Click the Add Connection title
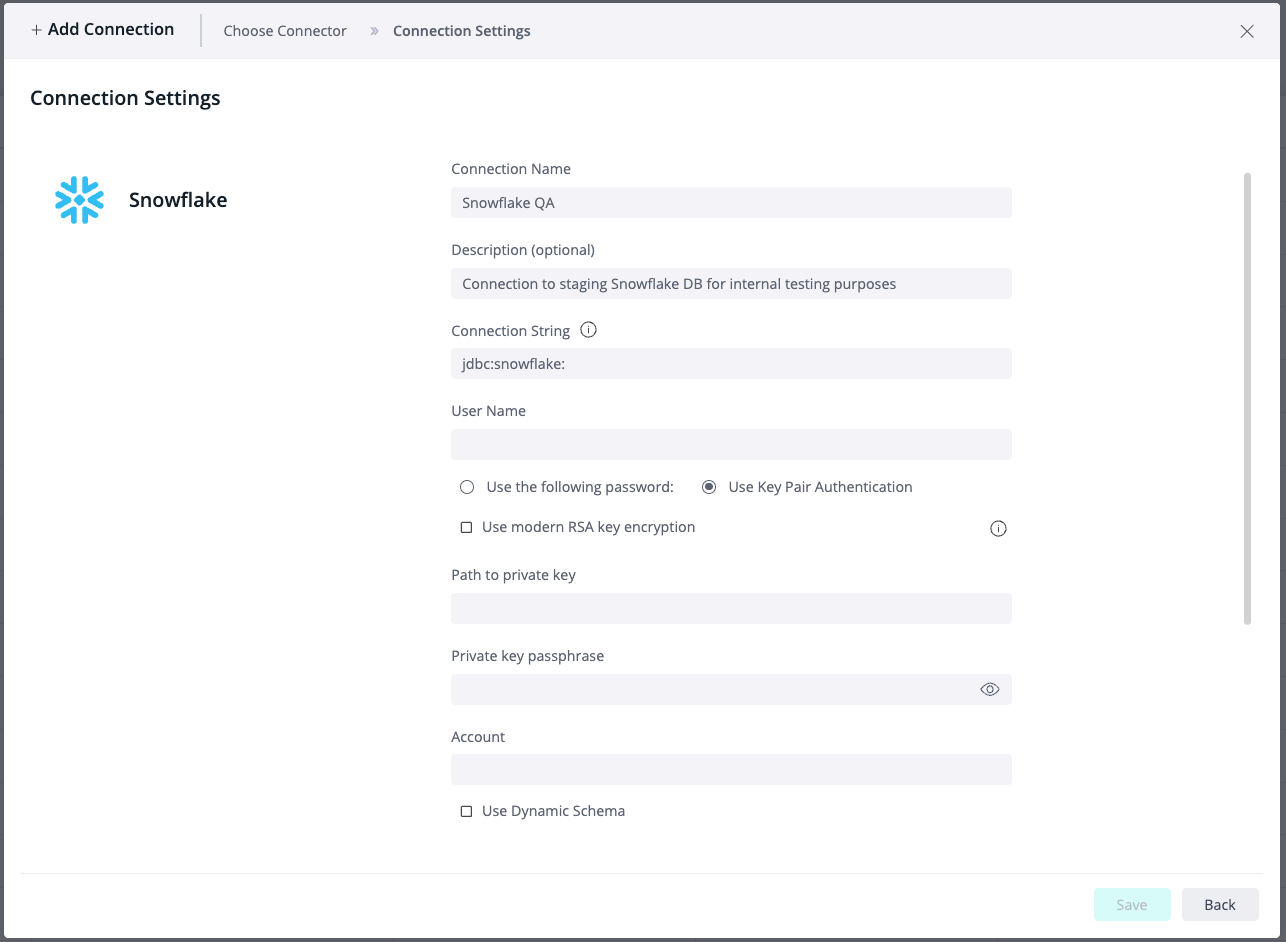This screenshot has height=942, width=1286. click(x=102, y=30)
